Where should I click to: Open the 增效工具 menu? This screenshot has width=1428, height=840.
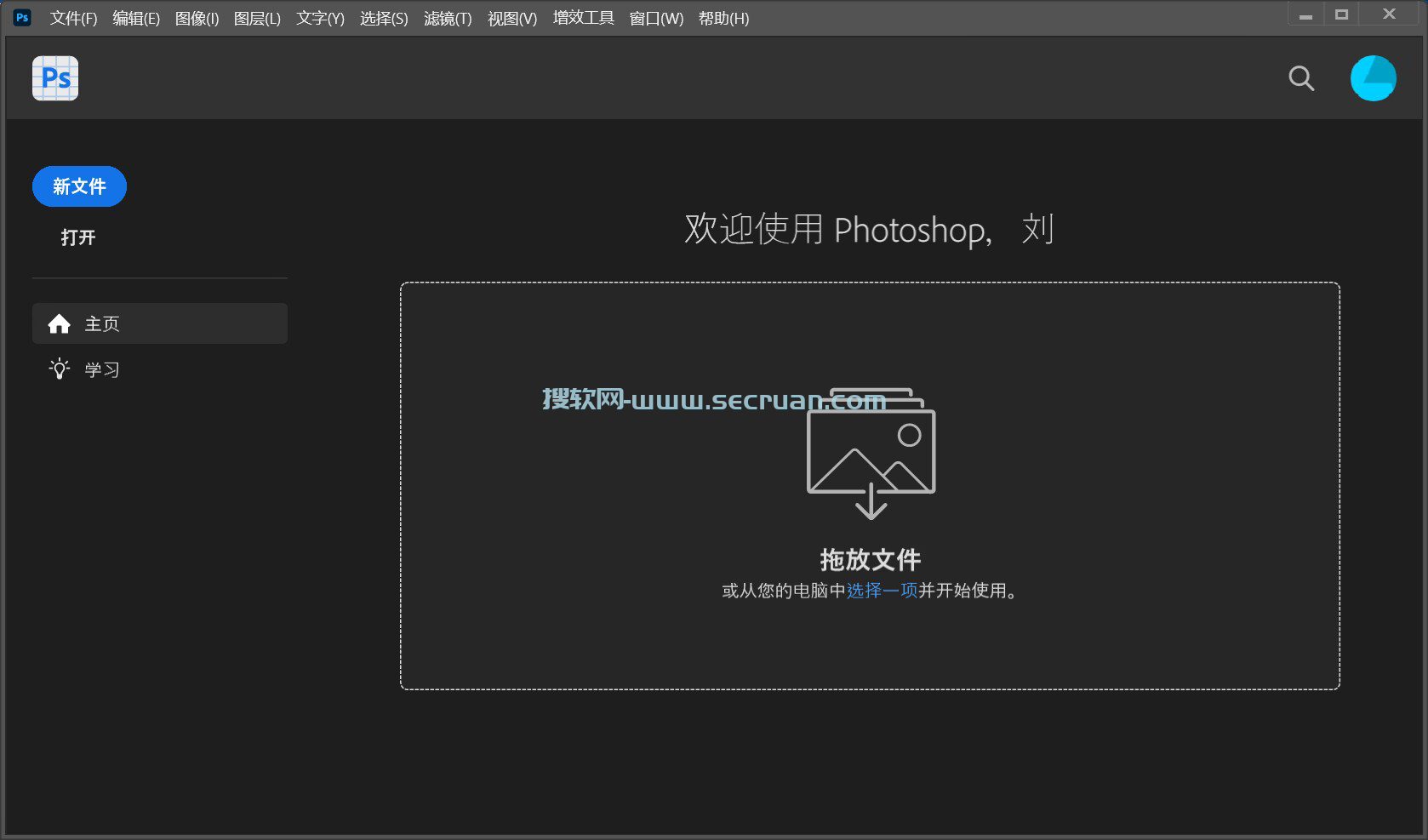pos(583,18)
